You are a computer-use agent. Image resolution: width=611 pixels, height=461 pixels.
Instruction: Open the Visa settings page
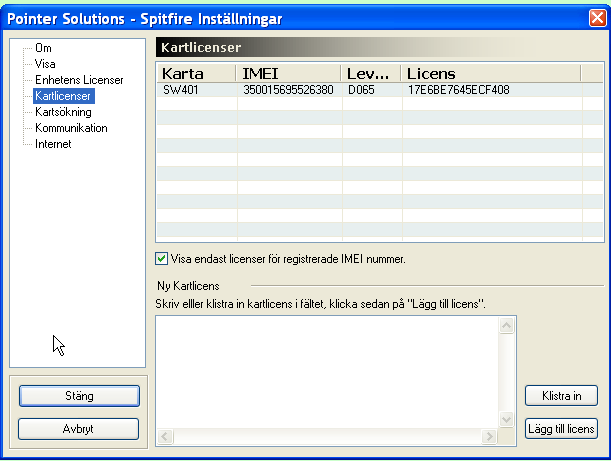coord(45,64)
